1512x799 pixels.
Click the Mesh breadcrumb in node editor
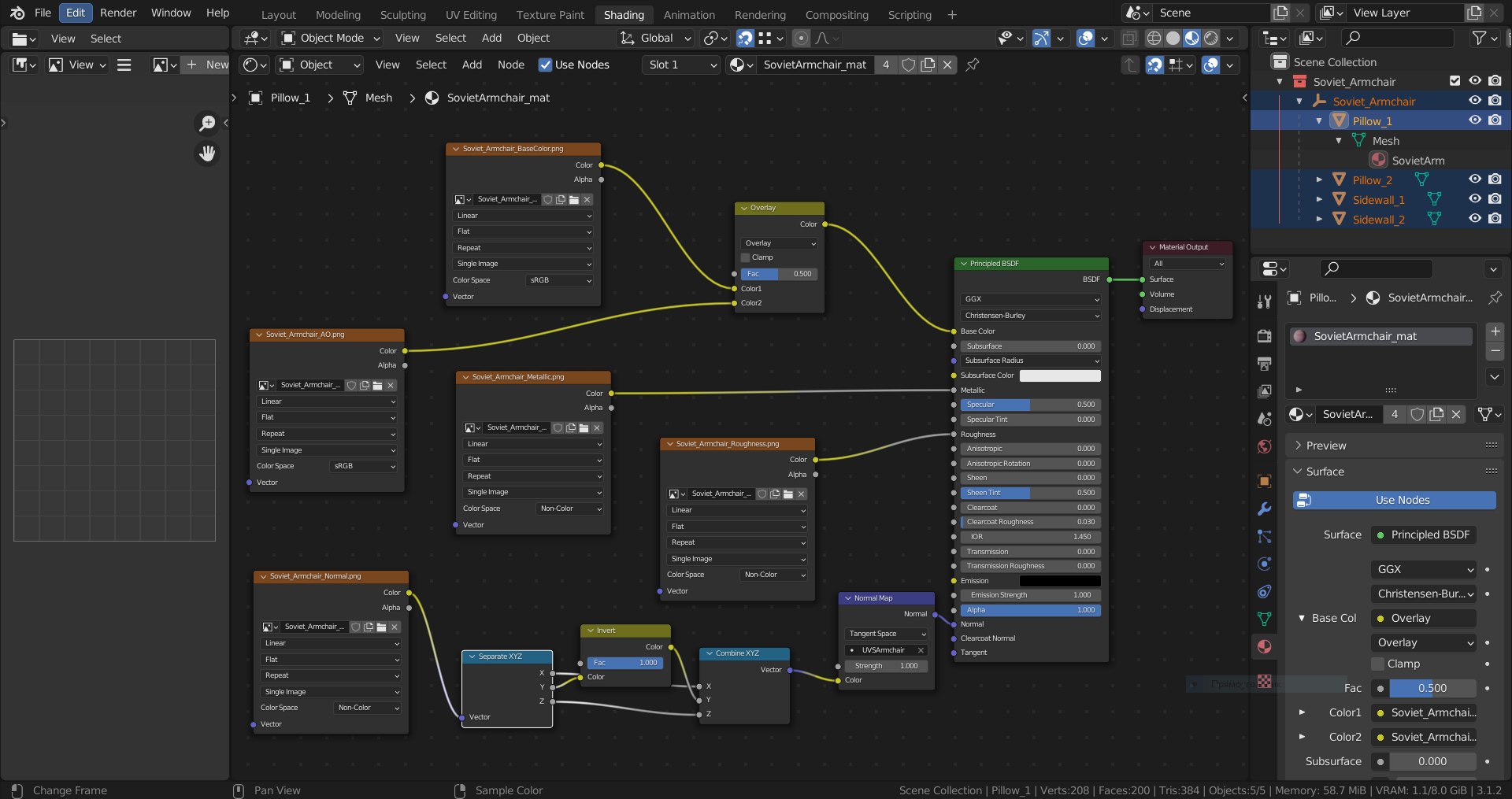(x=369, y=98)
